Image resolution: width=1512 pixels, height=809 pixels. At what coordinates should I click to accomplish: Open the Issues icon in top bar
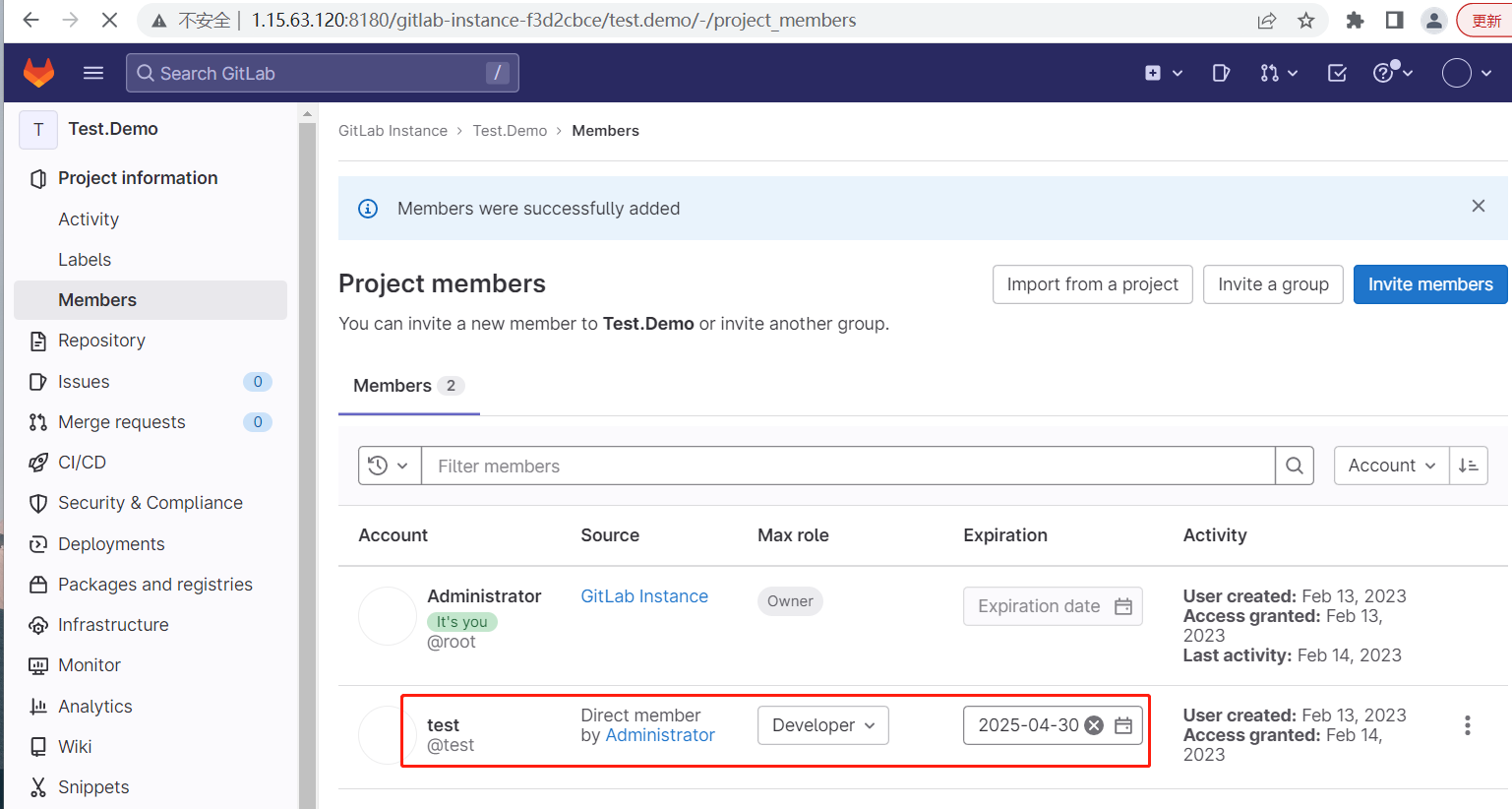click(1221, 73)
